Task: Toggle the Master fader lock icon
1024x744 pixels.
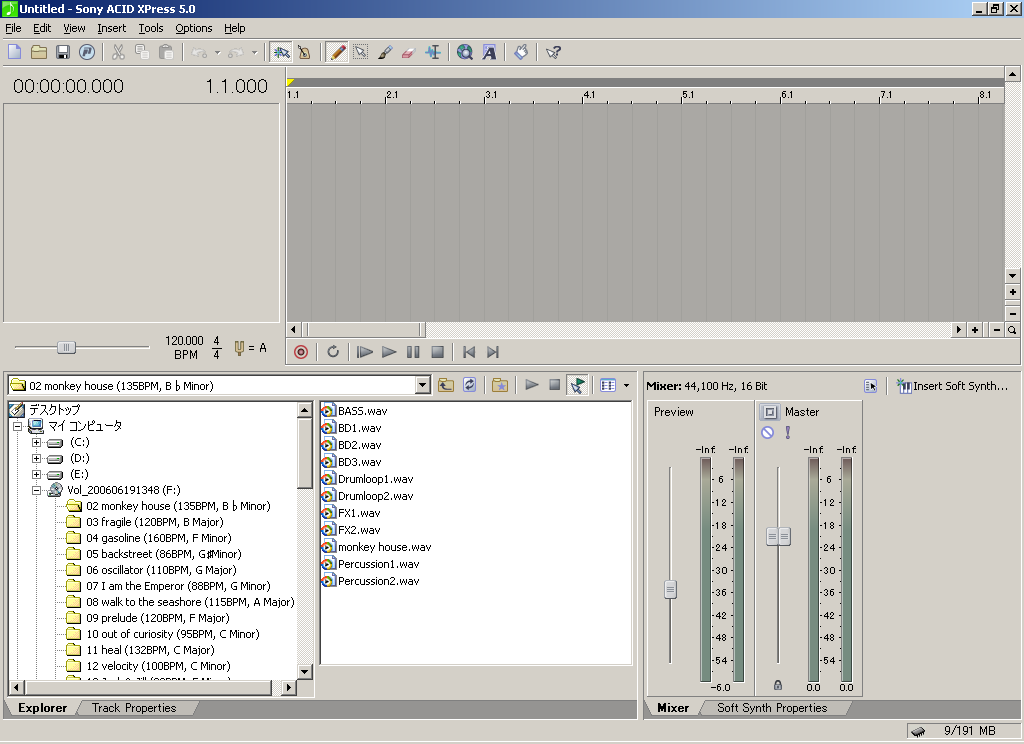Action: pyautogui.click(x=778, y=685)
